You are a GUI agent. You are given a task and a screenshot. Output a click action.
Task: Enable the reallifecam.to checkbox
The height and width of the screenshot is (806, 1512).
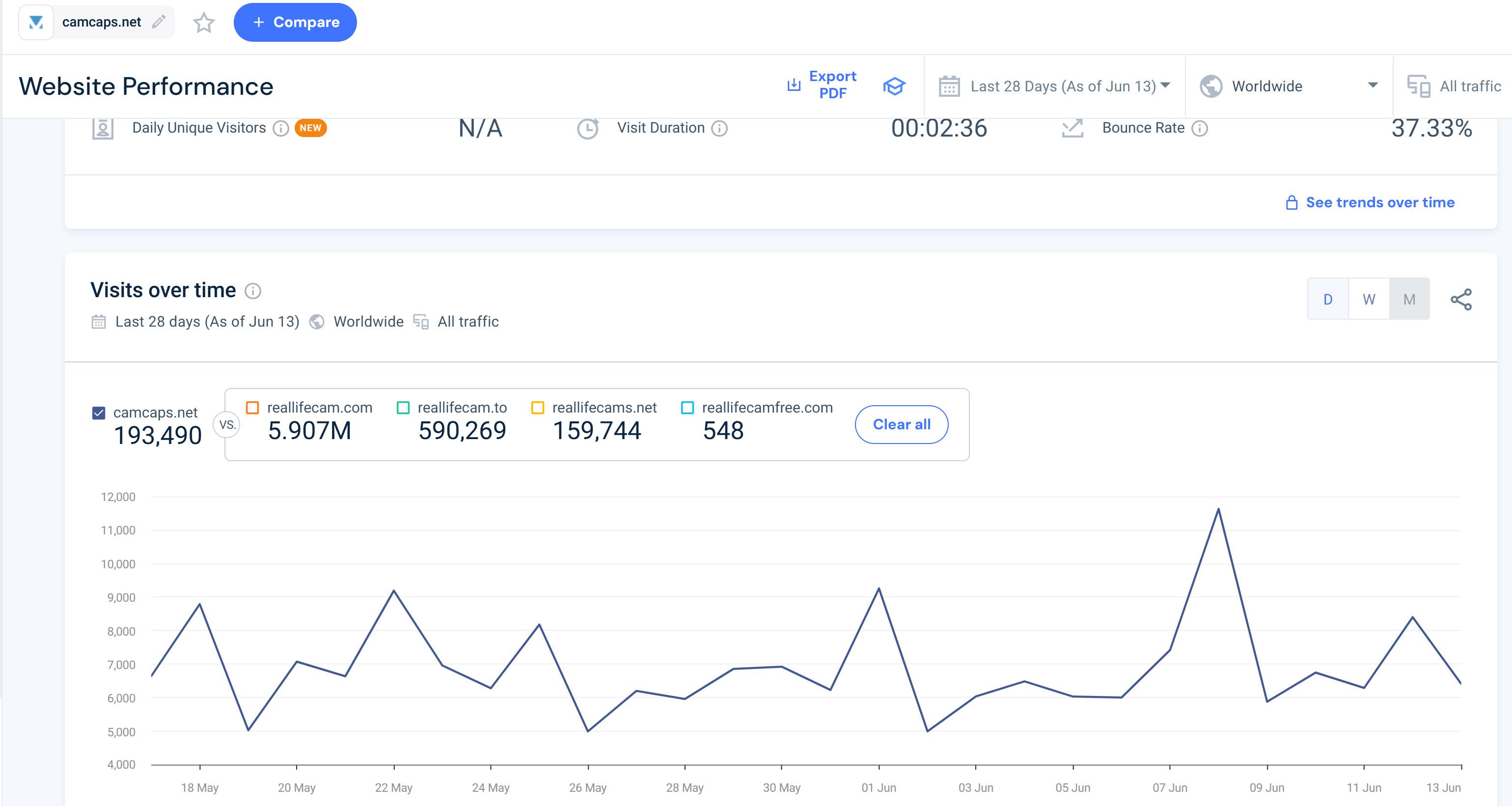(x=403, y=408)
